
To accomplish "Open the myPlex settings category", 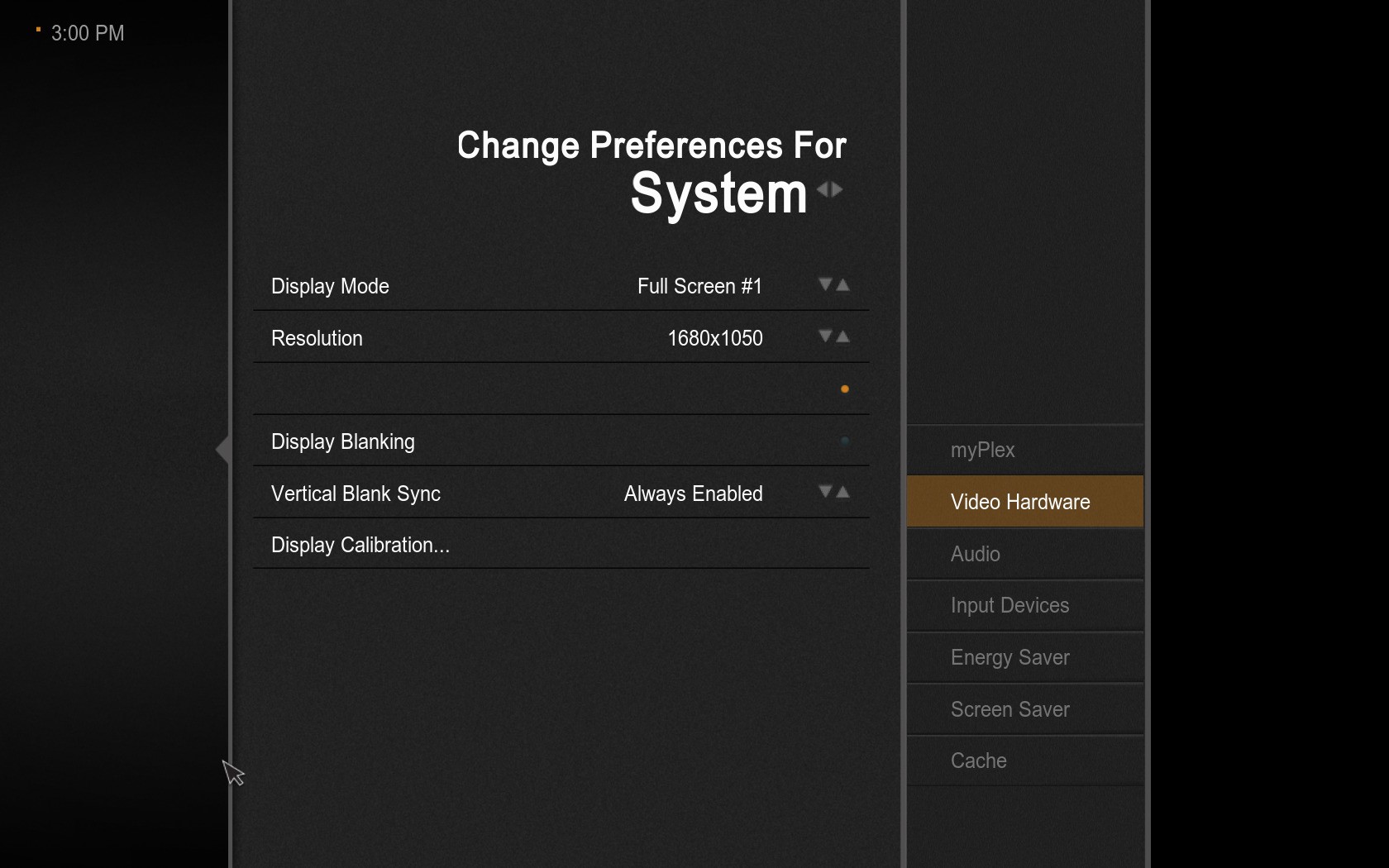I will (982, 450).
